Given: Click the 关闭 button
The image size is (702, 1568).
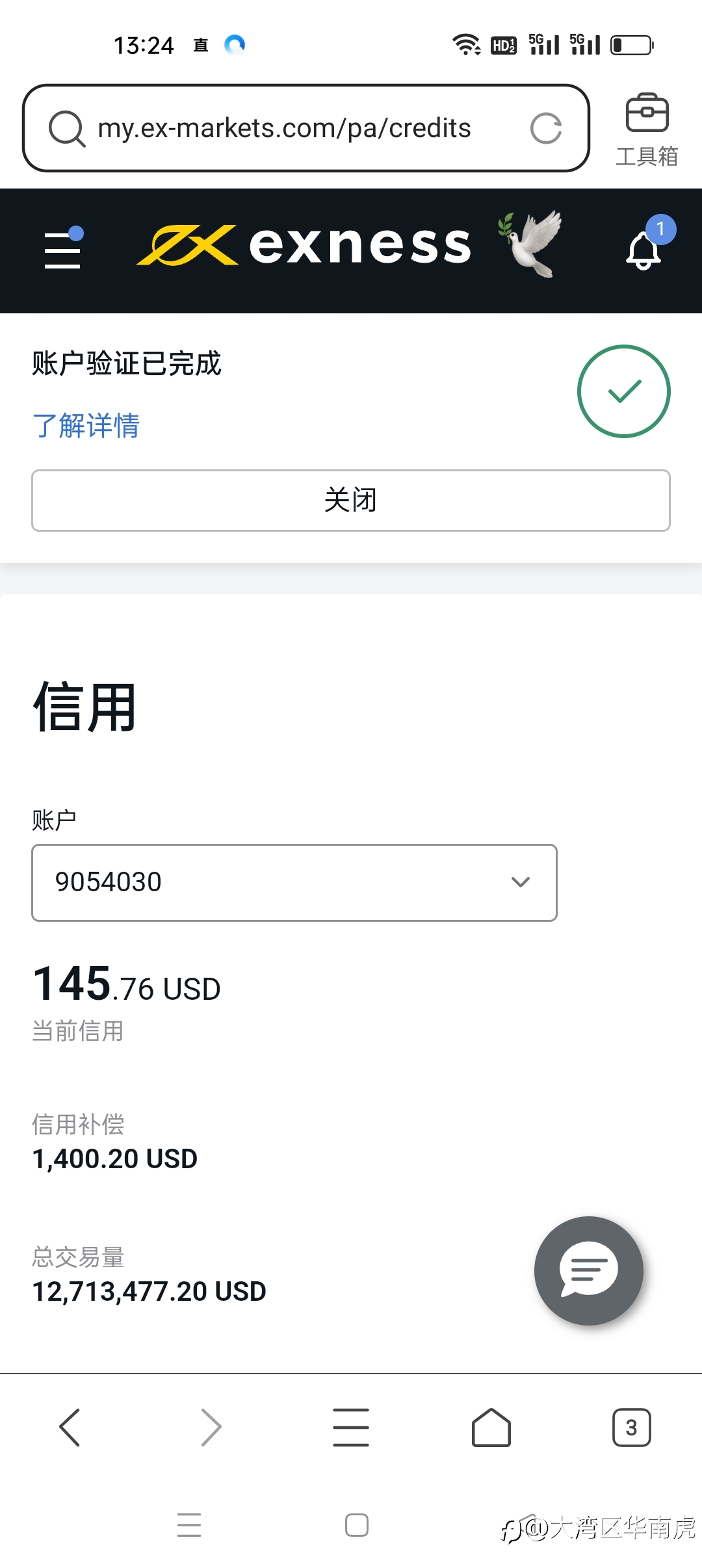Looking at the screenshot, I should click(351, 500).
